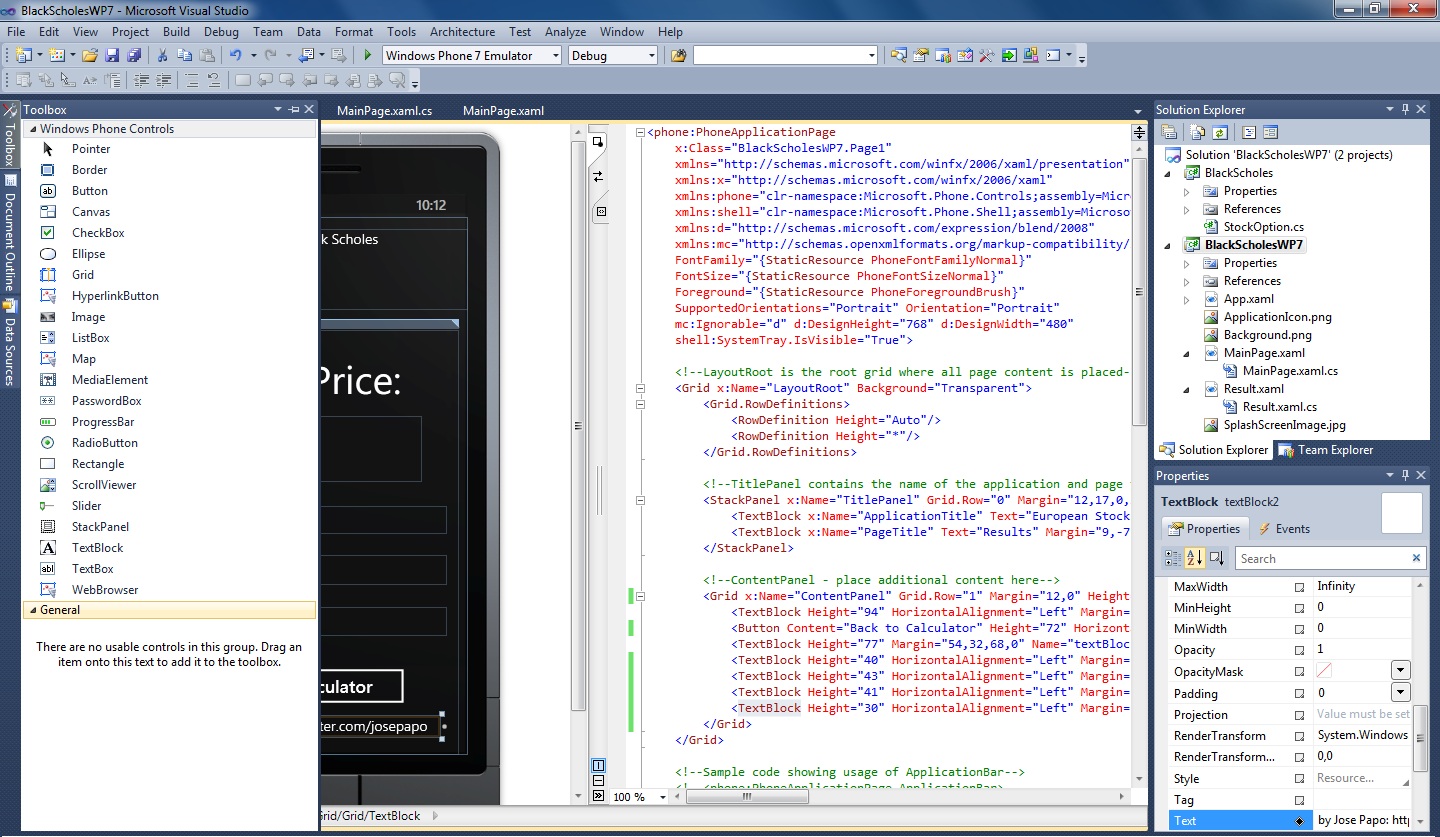Collapse the XAML pane with chevron button
The height and width of the screenshot is (837, 1440).
pyautogui.click(x=598, y=796)
